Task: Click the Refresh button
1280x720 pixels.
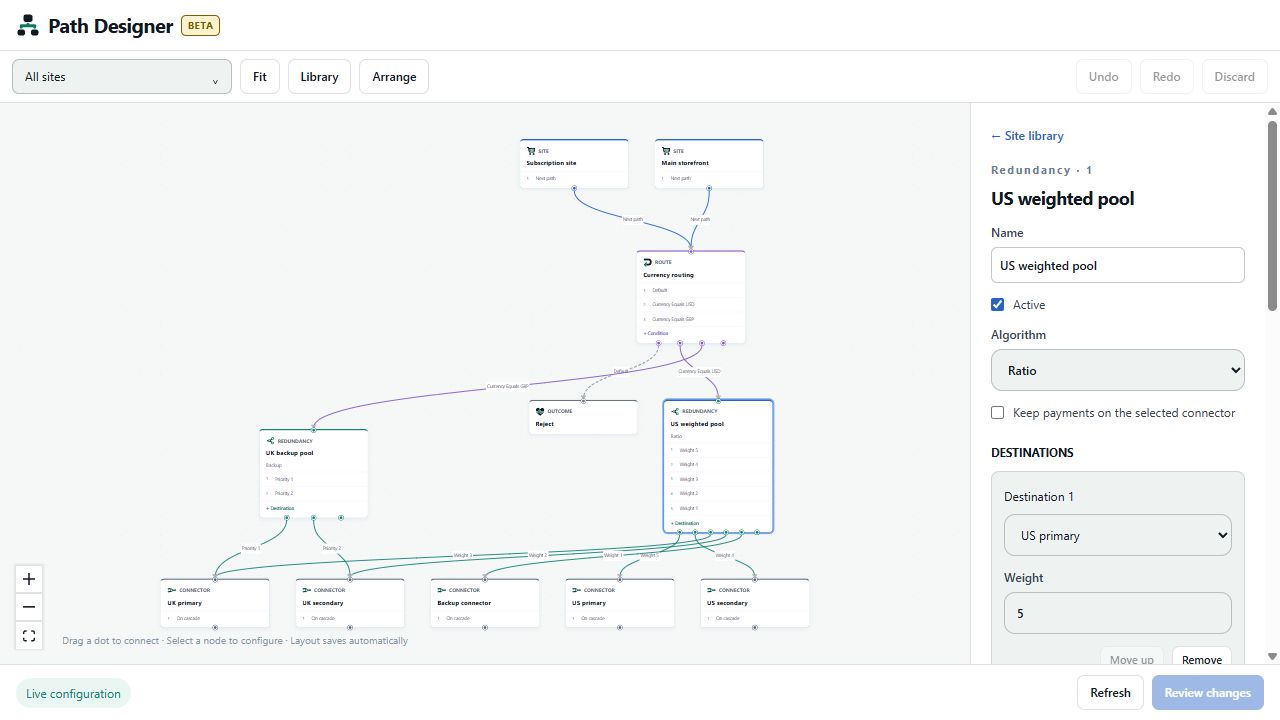Action: click(1110, 693)
